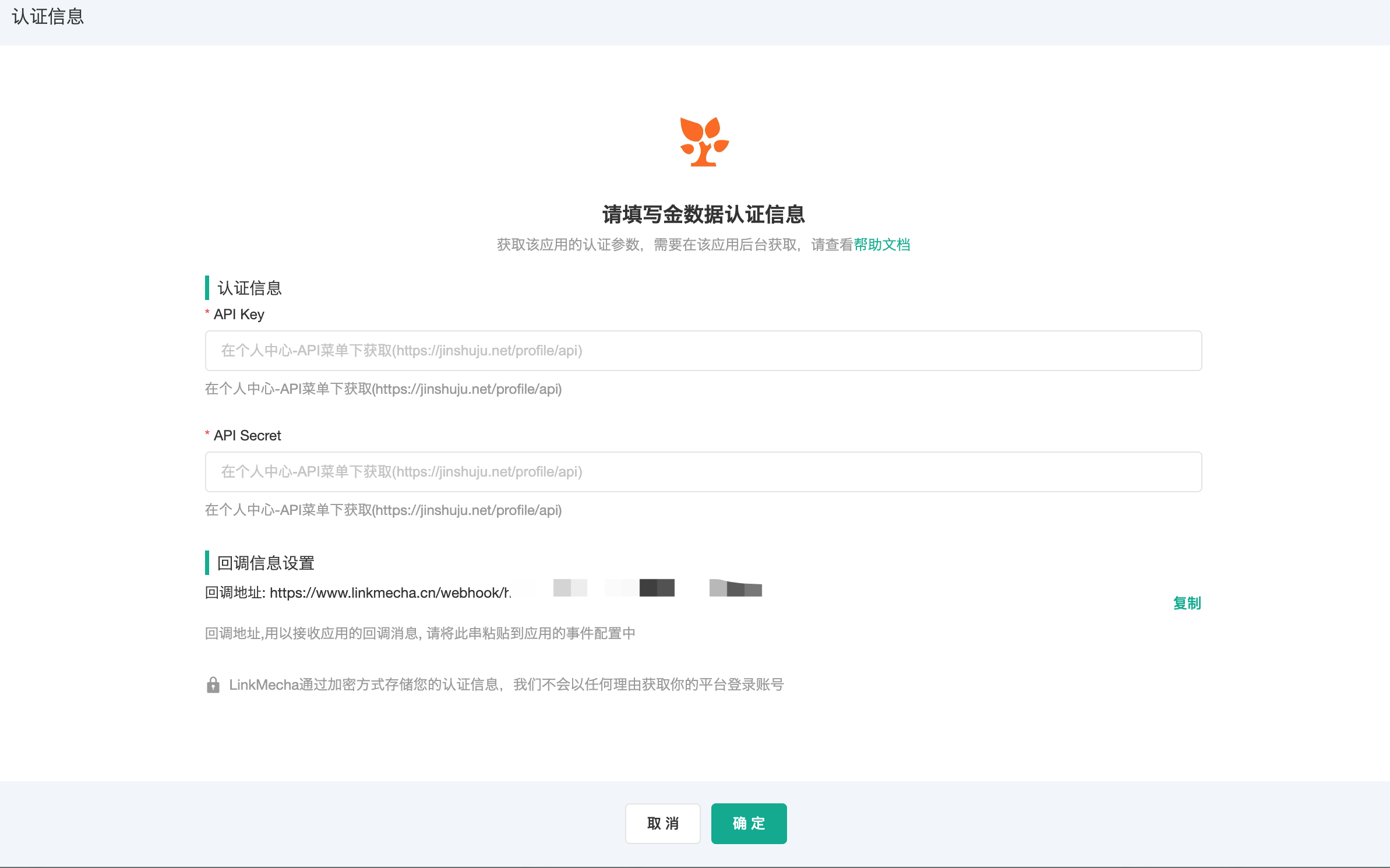The width and height of the screenshot is (1390, 868).
Task: Click the lock icon beside LinkMecha notice
Action: tap(213, 684)
